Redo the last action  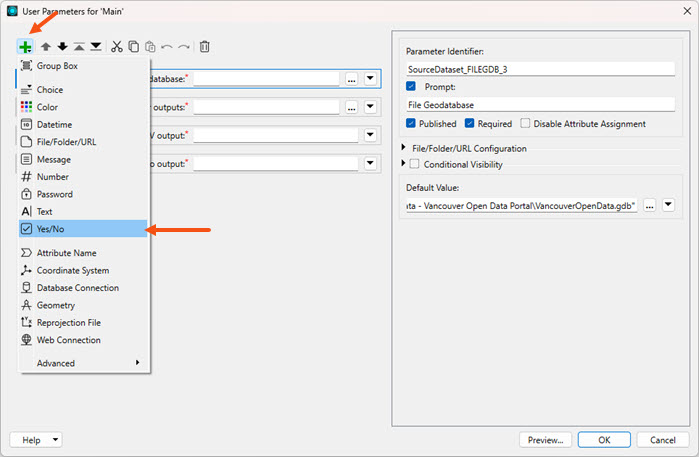(x=184, y=46)
